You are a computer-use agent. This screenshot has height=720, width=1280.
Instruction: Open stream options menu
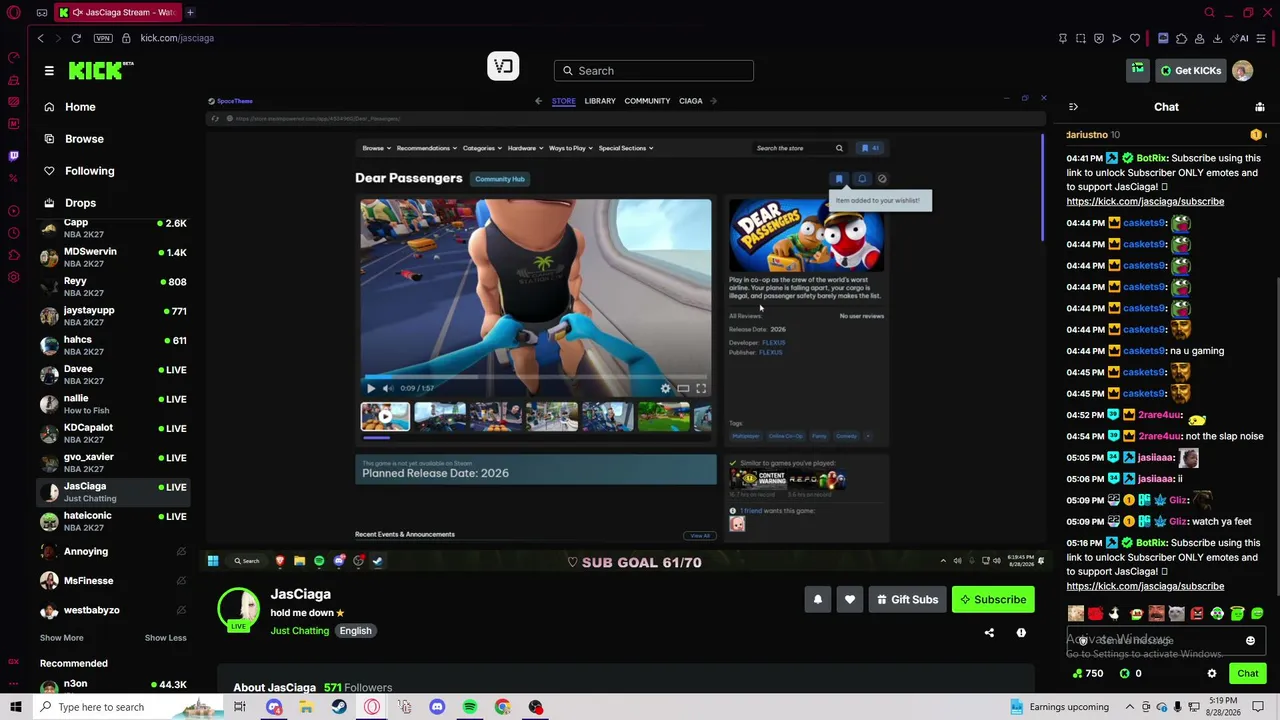(x=1021, y=633)
